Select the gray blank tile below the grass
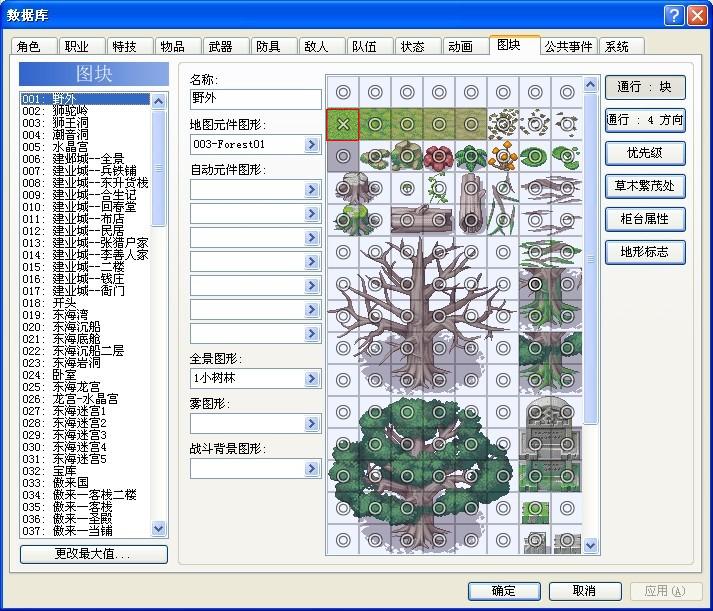 pos(343,156)
